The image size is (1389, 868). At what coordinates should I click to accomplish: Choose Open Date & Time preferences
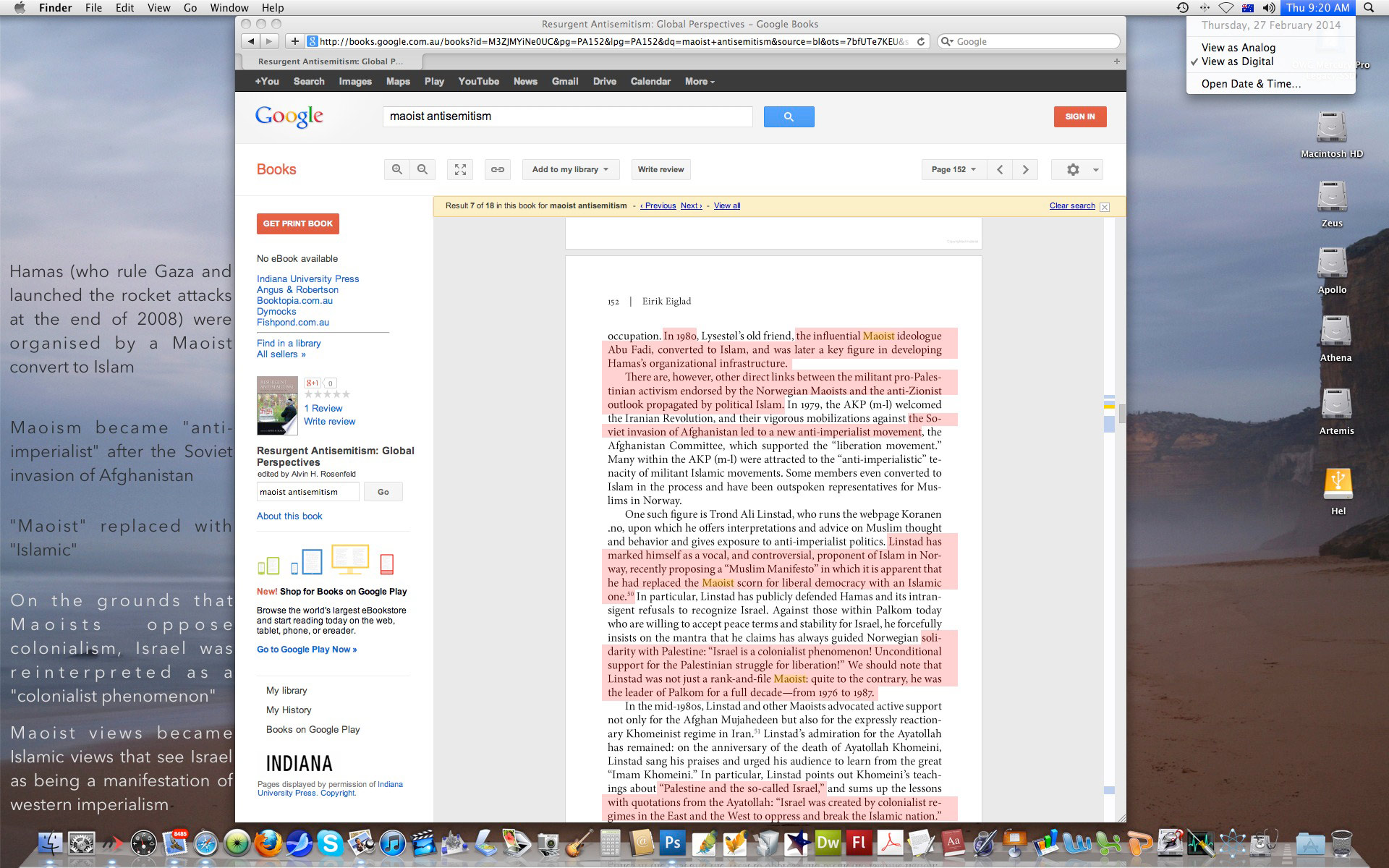1251,84
